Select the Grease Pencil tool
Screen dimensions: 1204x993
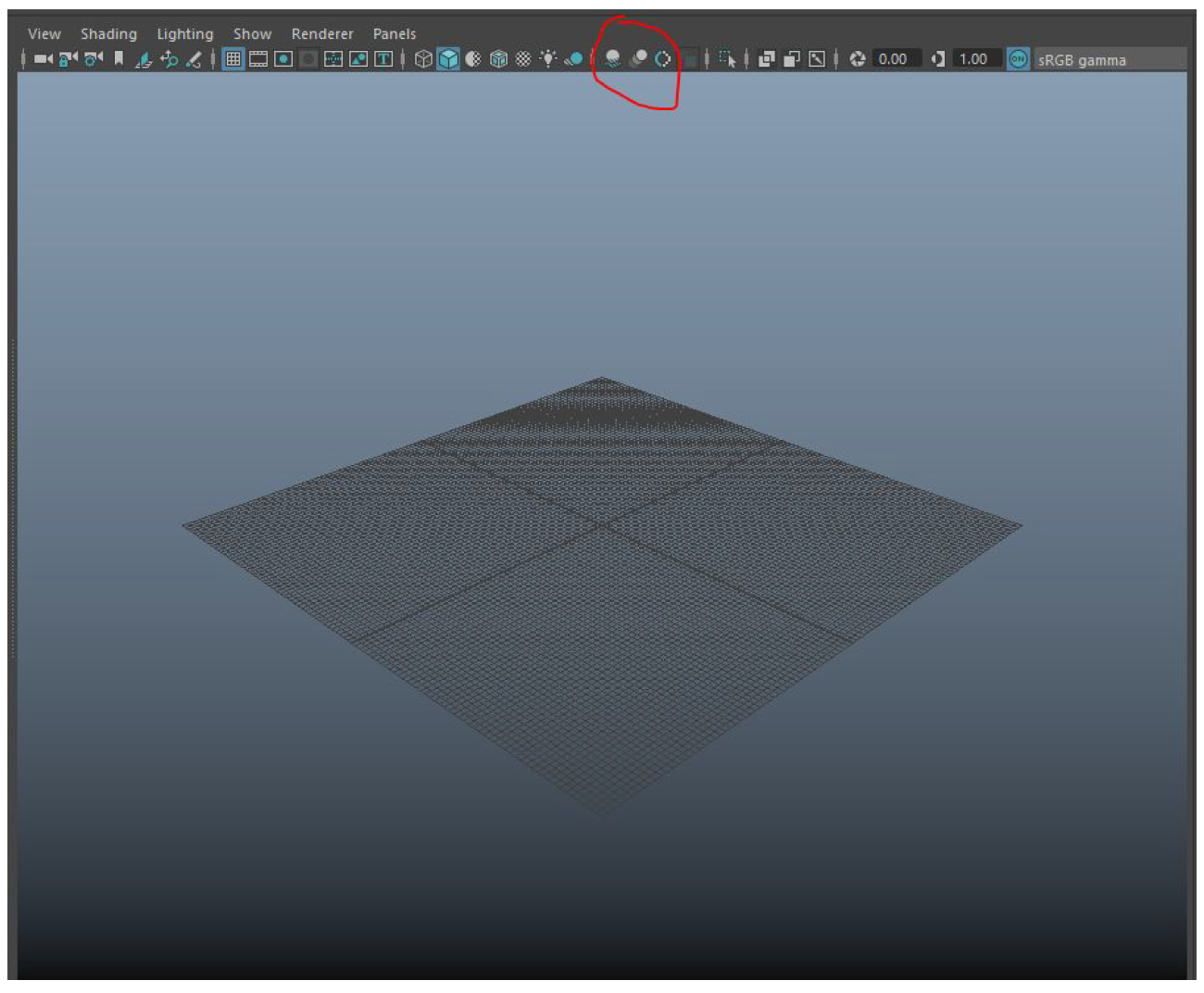pos(194,58)
